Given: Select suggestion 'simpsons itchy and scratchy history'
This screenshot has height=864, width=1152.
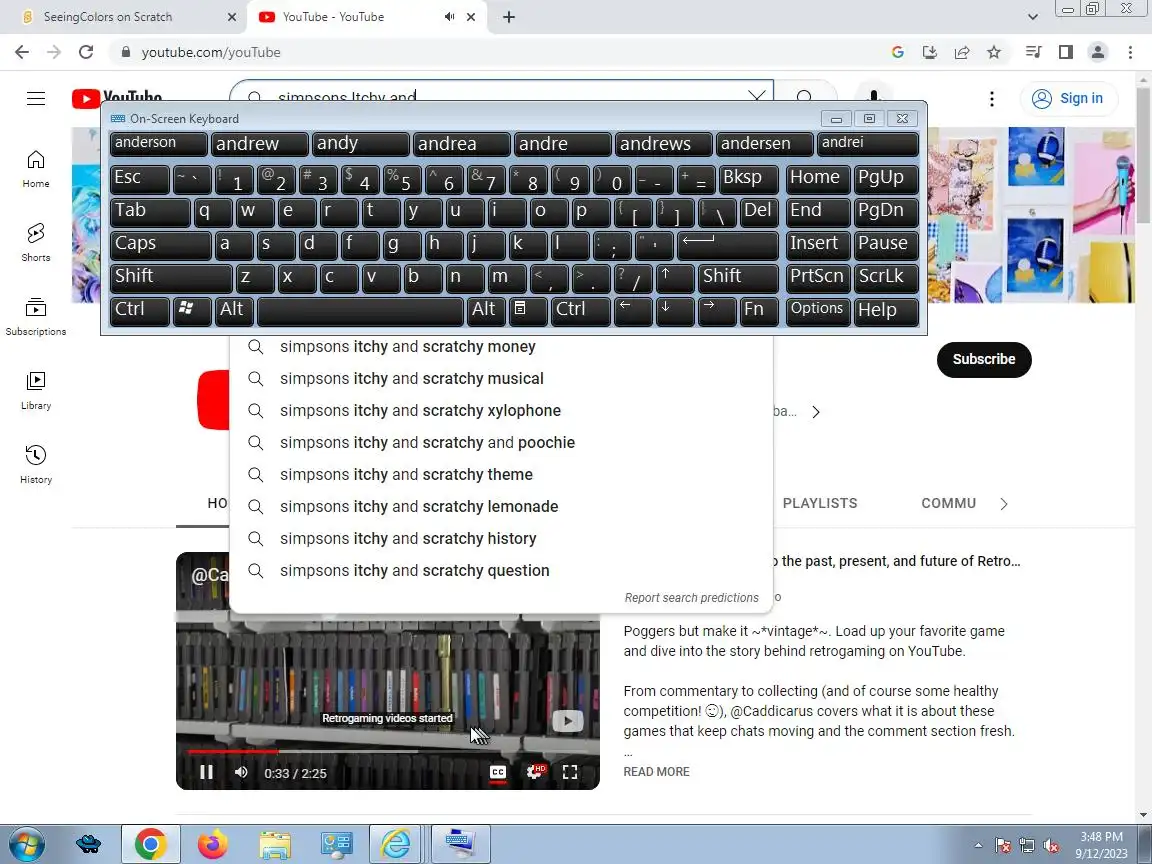Looking at the screenshot, I should [501, 539].
